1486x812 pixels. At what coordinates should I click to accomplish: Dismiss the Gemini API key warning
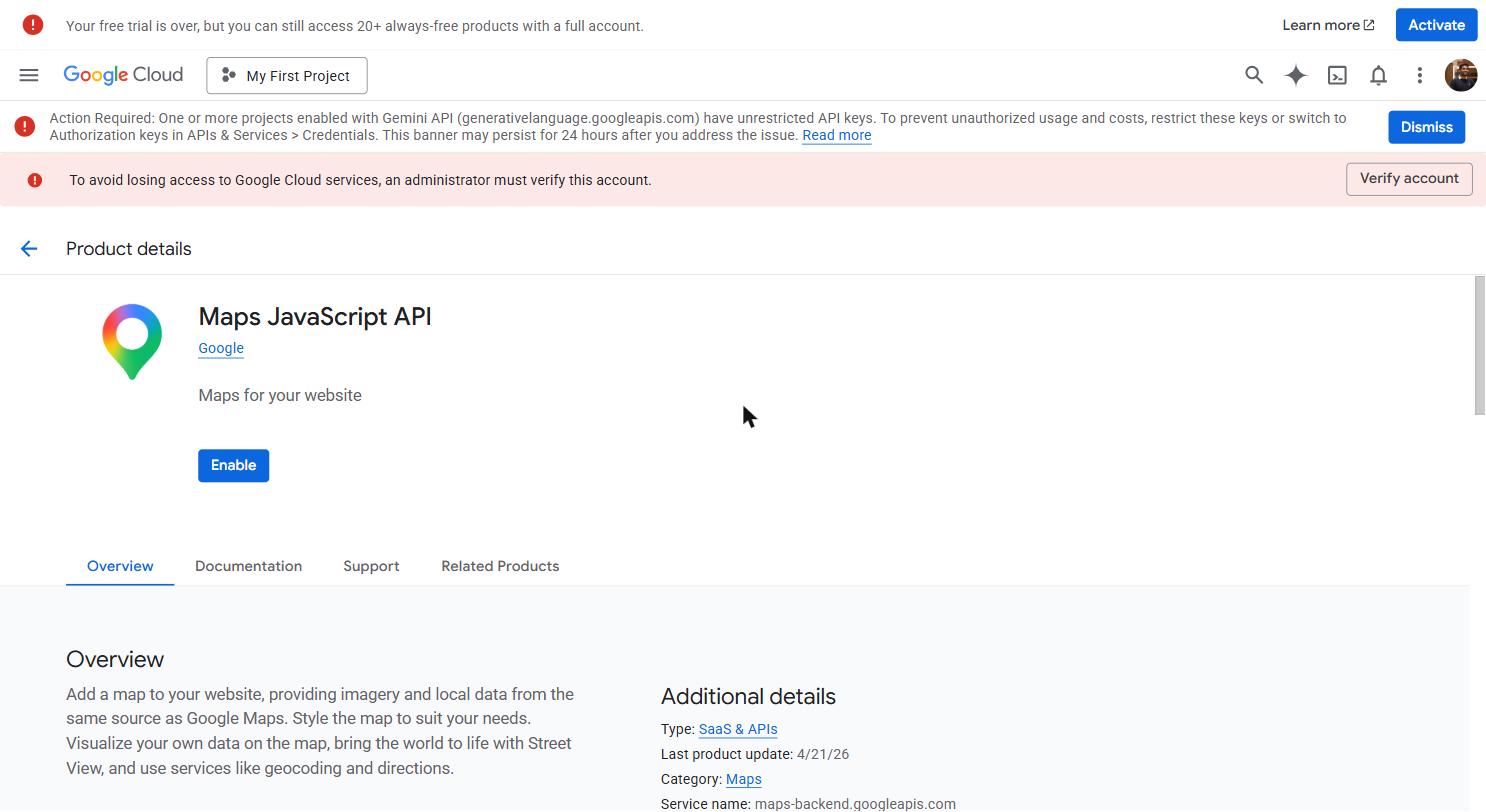[1426, 127]
